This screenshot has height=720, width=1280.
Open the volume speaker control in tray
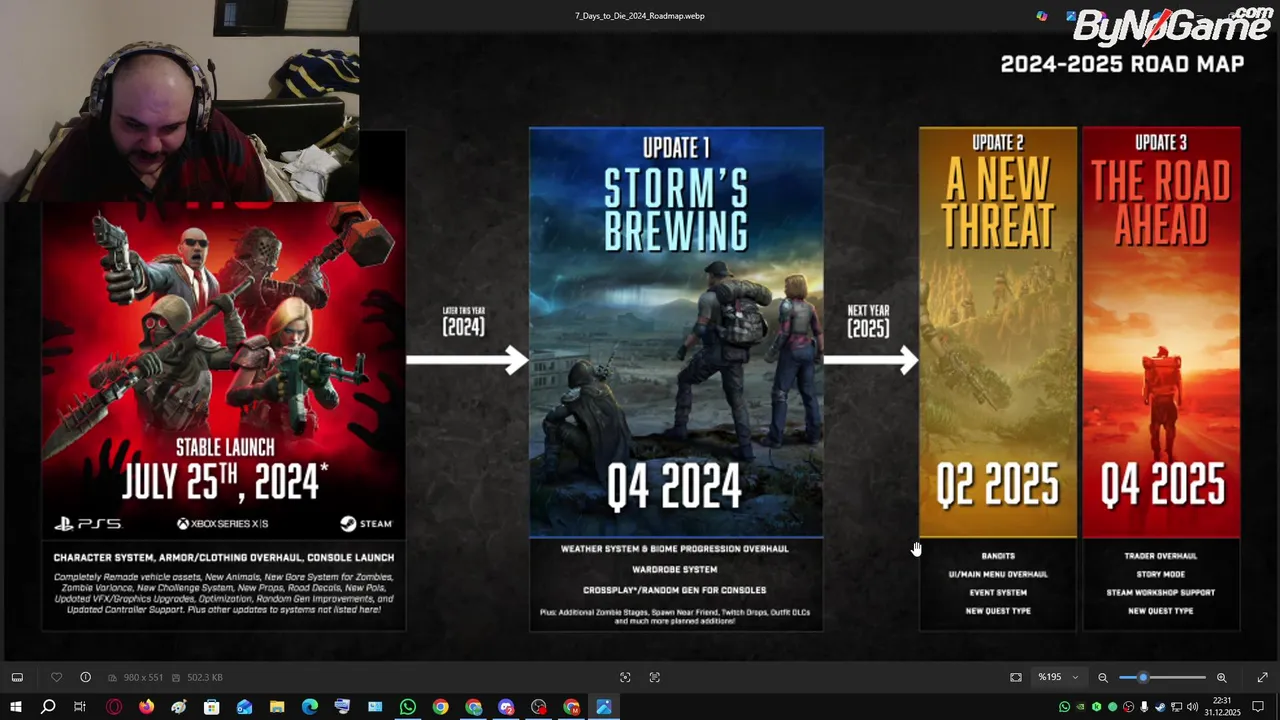point(1192,707)
